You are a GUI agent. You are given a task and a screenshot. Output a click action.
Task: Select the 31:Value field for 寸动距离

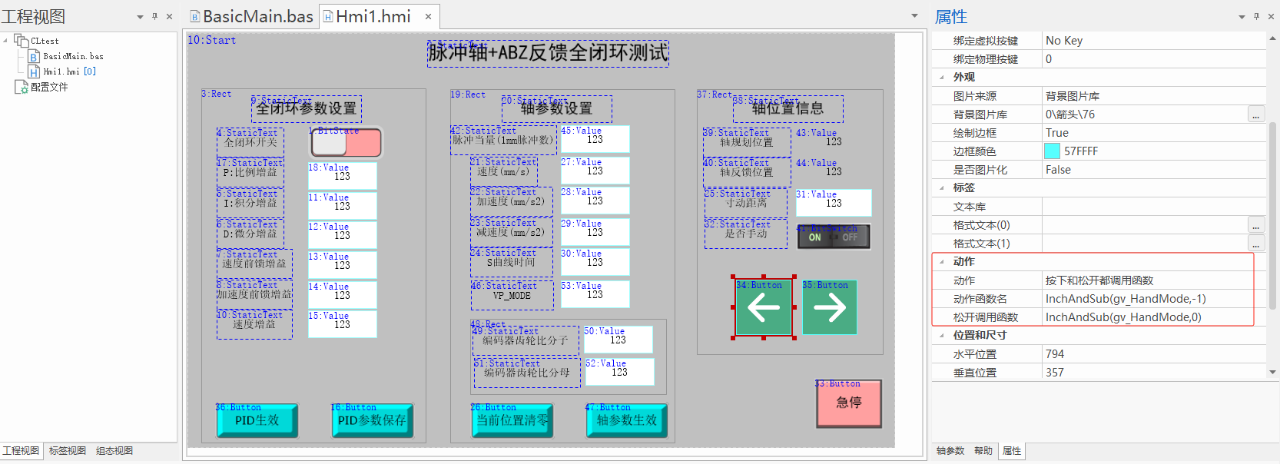(833, 202)
